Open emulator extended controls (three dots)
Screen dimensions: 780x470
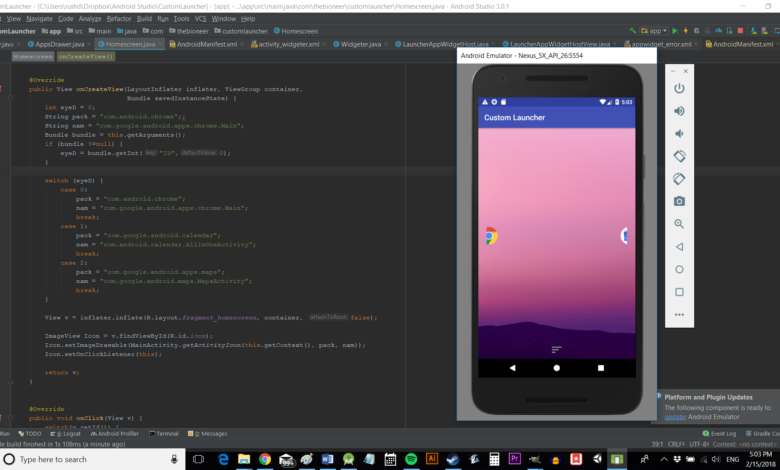[x=679, y=314]
